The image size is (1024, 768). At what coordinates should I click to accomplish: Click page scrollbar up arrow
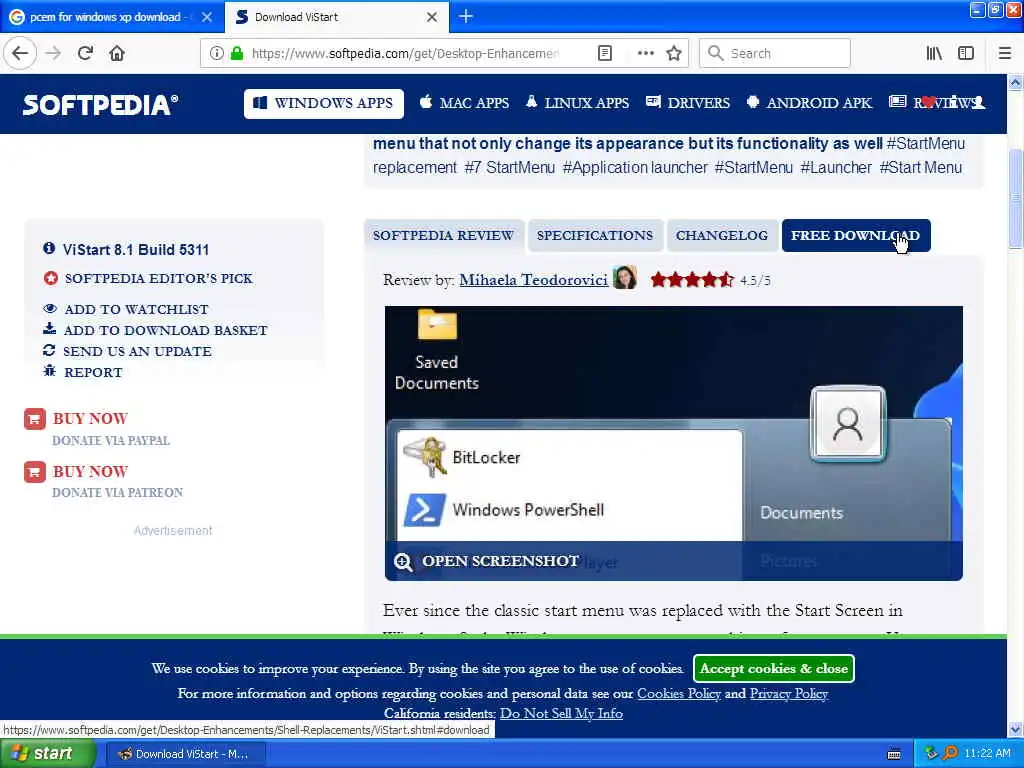[1015, 82]
